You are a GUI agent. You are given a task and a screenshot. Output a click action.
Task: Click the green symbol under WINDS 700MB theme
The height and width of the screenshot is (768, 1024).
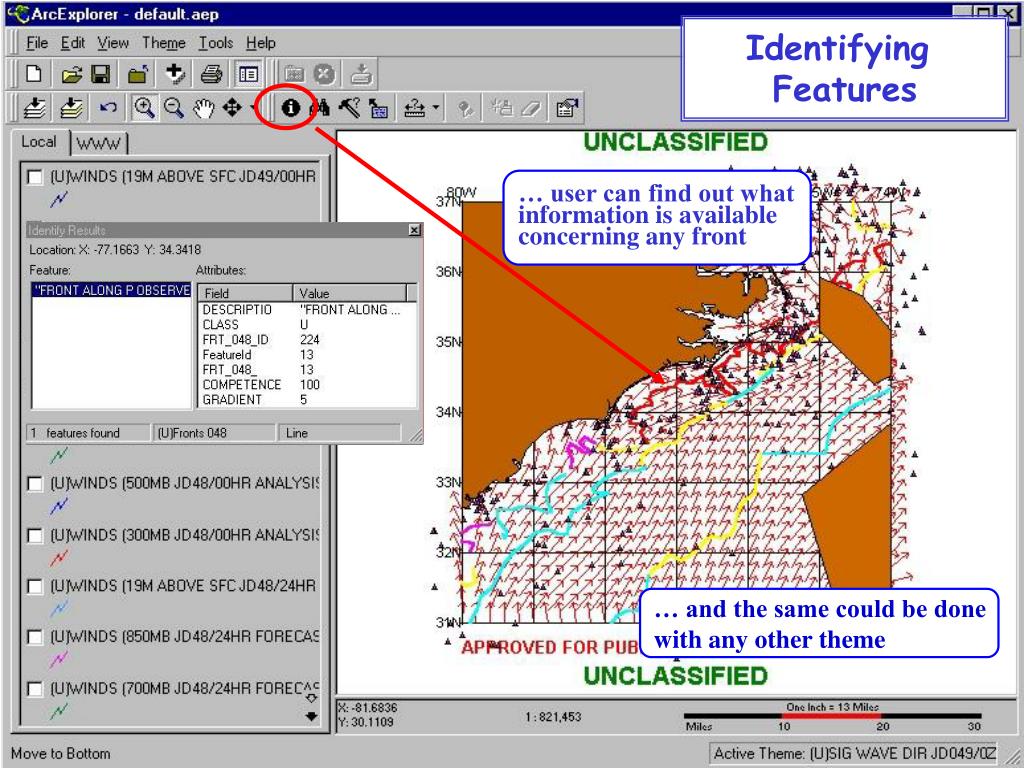click(x=59, y=710)
